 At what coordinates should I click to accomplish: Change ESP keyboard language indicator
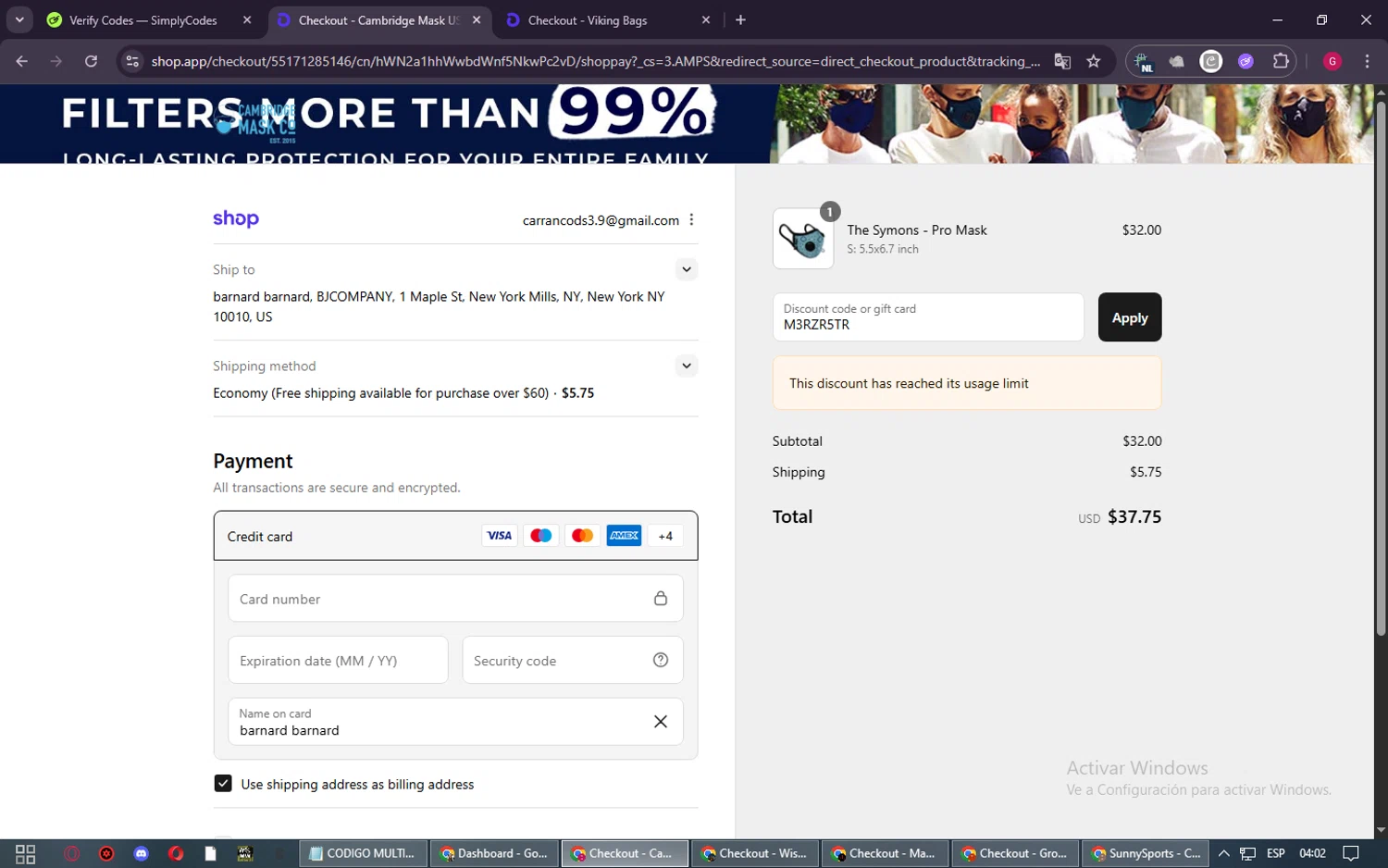1276,853
